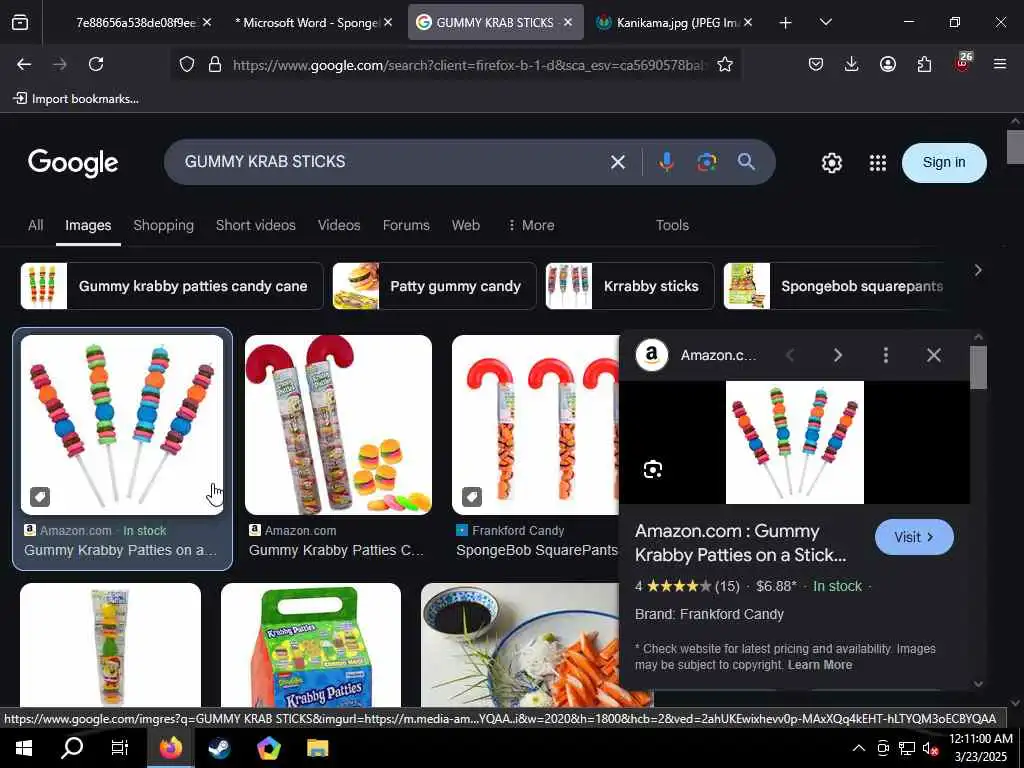Viewport: 1024px width, 768px height.
Task: Expand the list all tabs dropdown
Action: click(x=825, y=22)
